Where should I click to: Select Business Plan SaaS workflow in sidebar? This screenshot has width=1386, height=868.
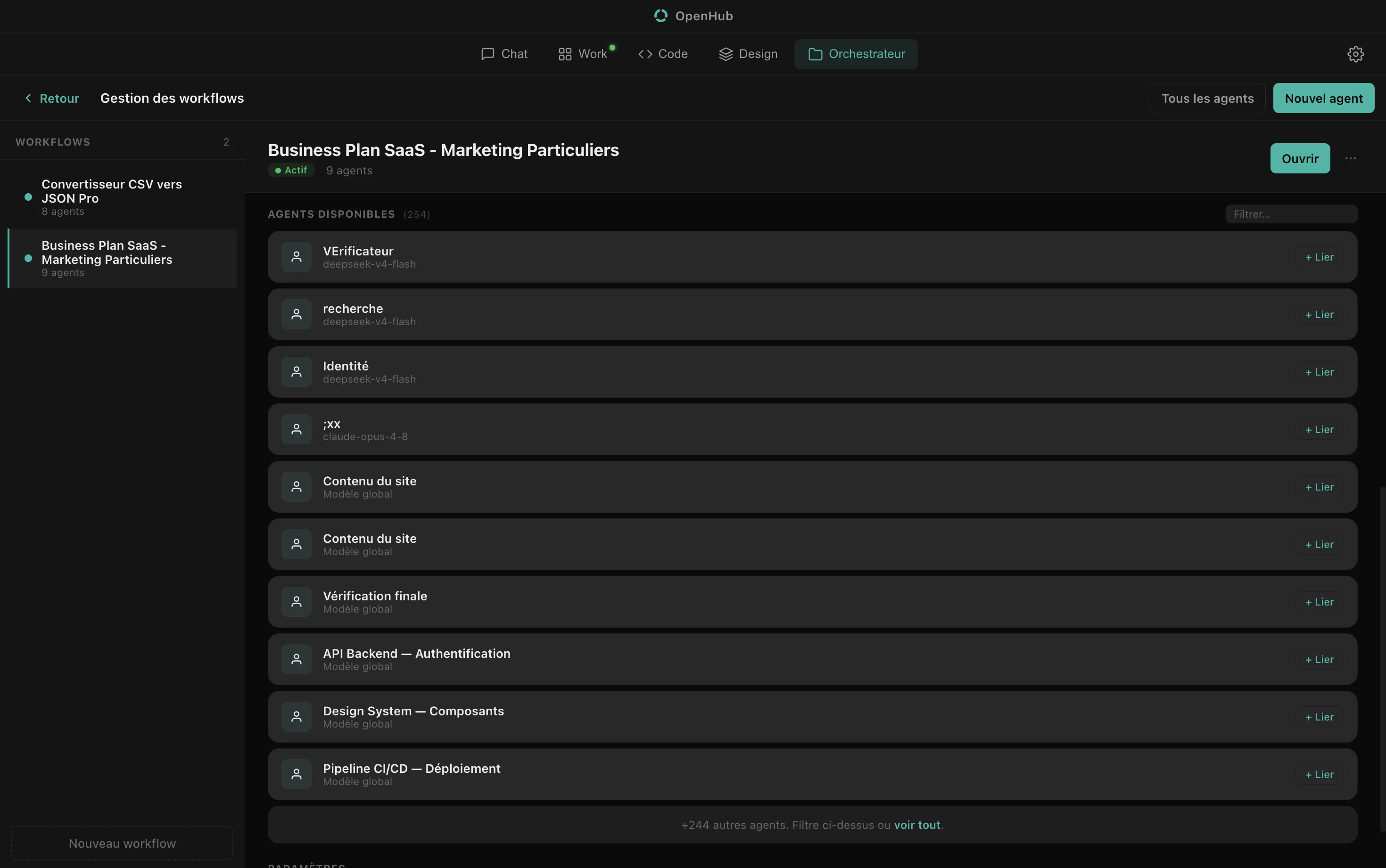pos(122,258)
